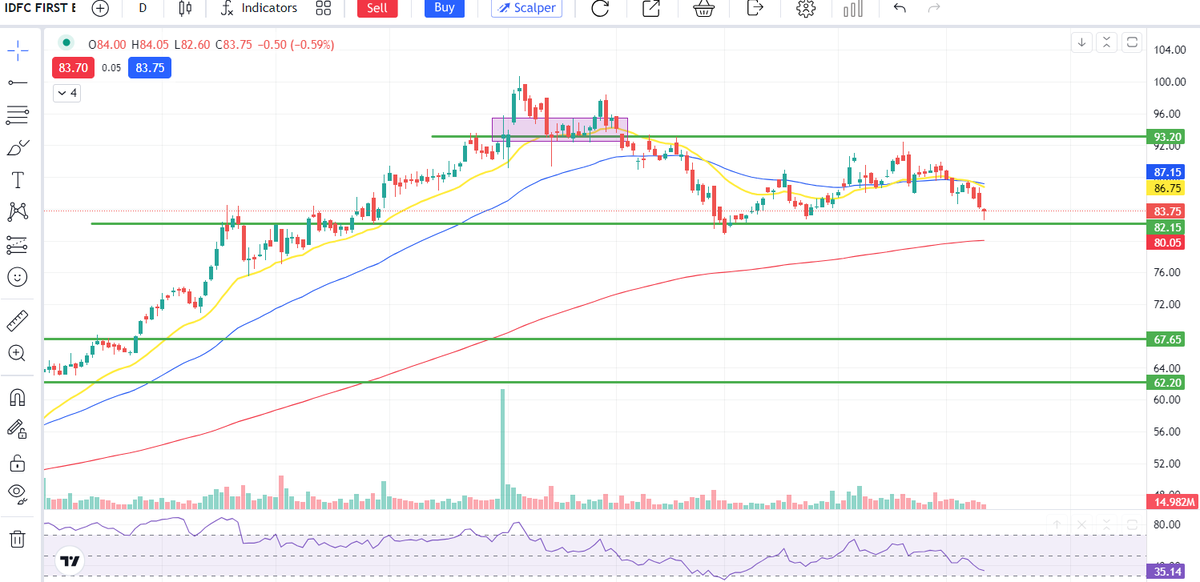The width and height of the screenshot is (1200, 582).
Task: Select the text T annotation tool
Action: (x=17, y=180)
